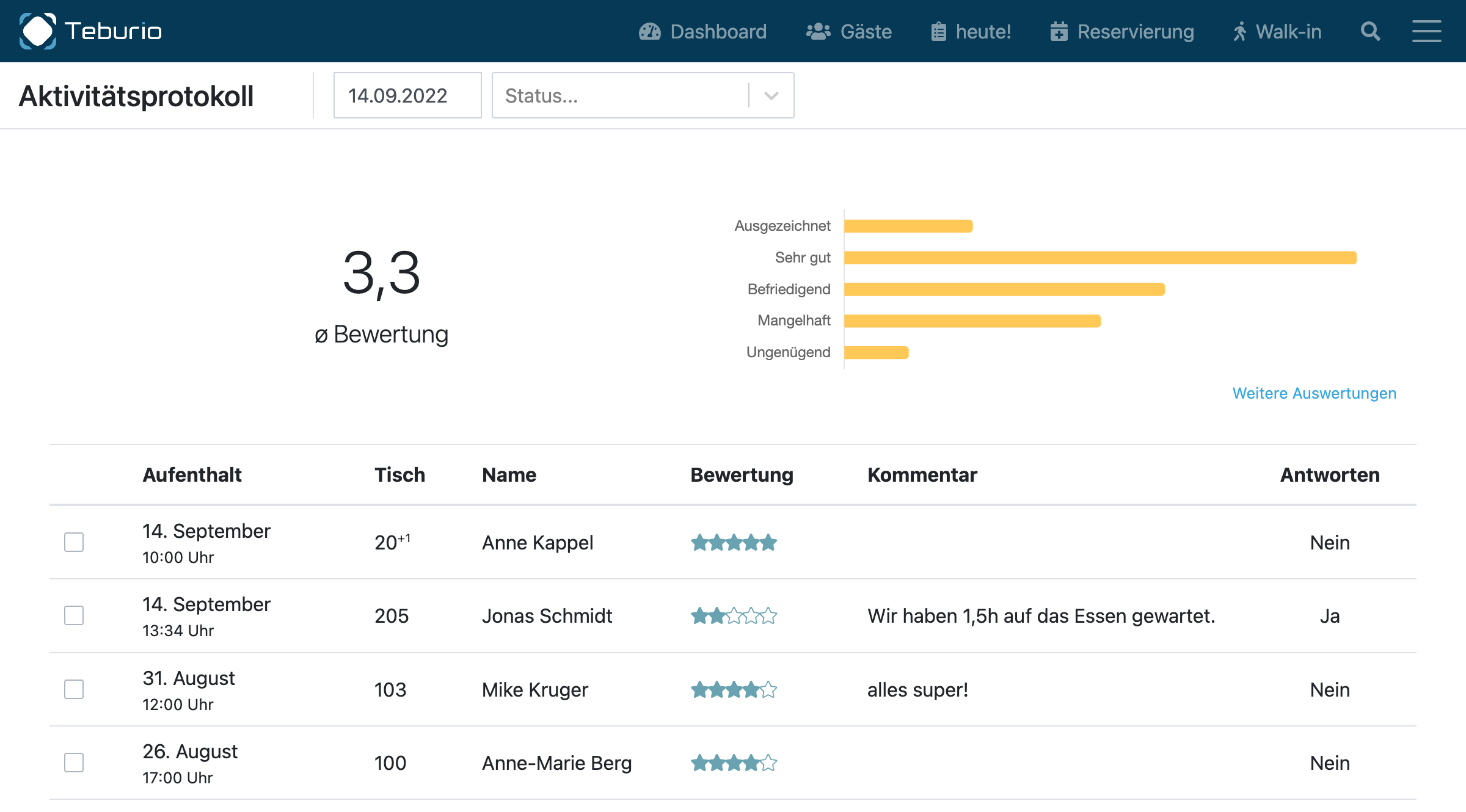Image resolution: width=1466 pixels, height=812 pixels.
Task: Click Jonas Schmidt's star rating
Action: 734,616
